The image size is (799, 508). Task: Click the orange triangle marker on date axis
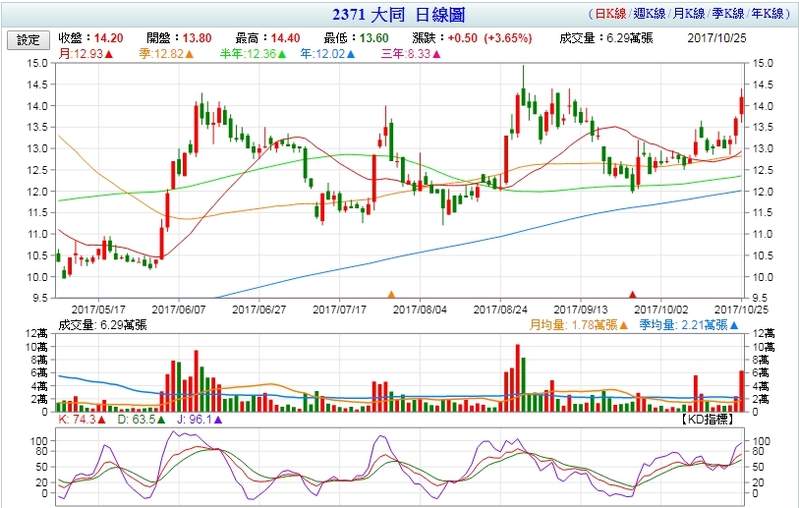pos(391,295)
